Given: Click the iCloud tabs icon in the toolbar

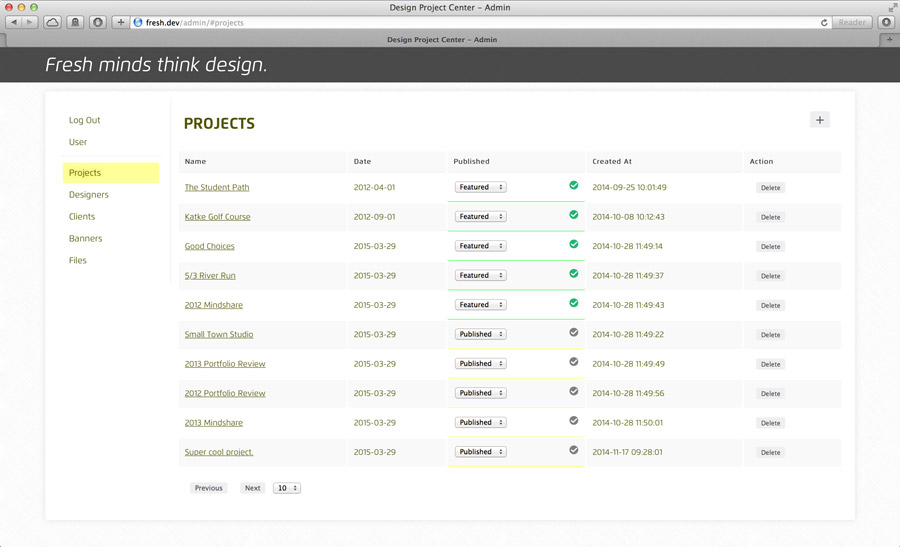Looking at the screenshot, I should [x=52, y=22].
